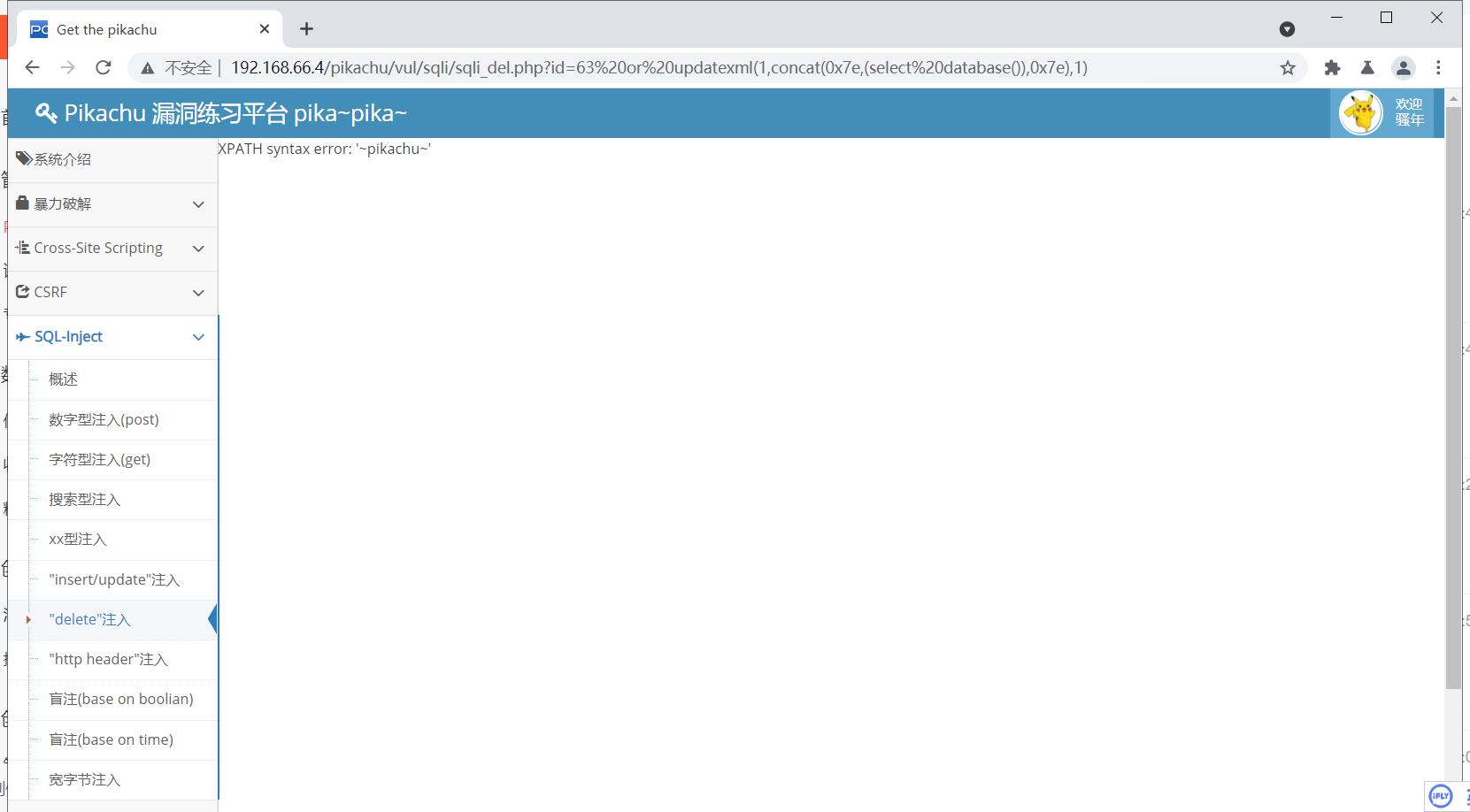Click the SQL-Inject plane icon
The height and width of the screenshot is (812, 1470).
coord(23,337)
